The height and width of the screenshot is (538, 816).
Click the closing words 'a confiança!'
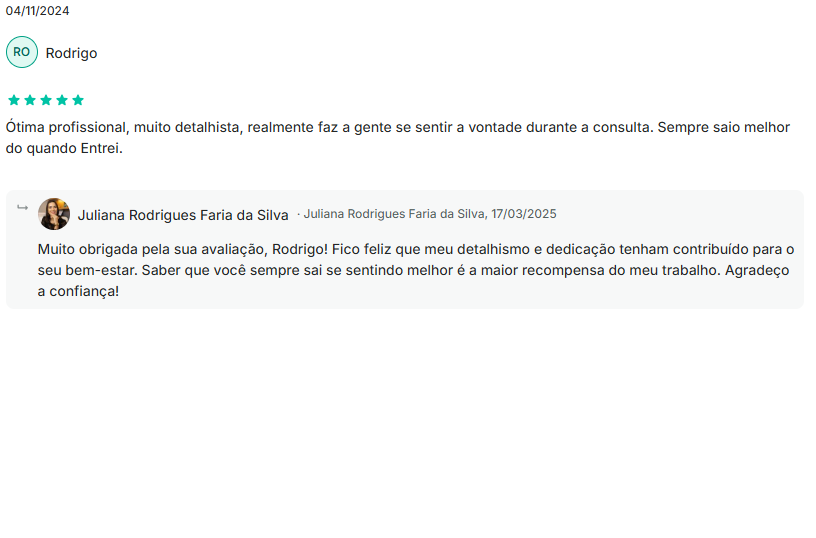(x=78, y=291)
